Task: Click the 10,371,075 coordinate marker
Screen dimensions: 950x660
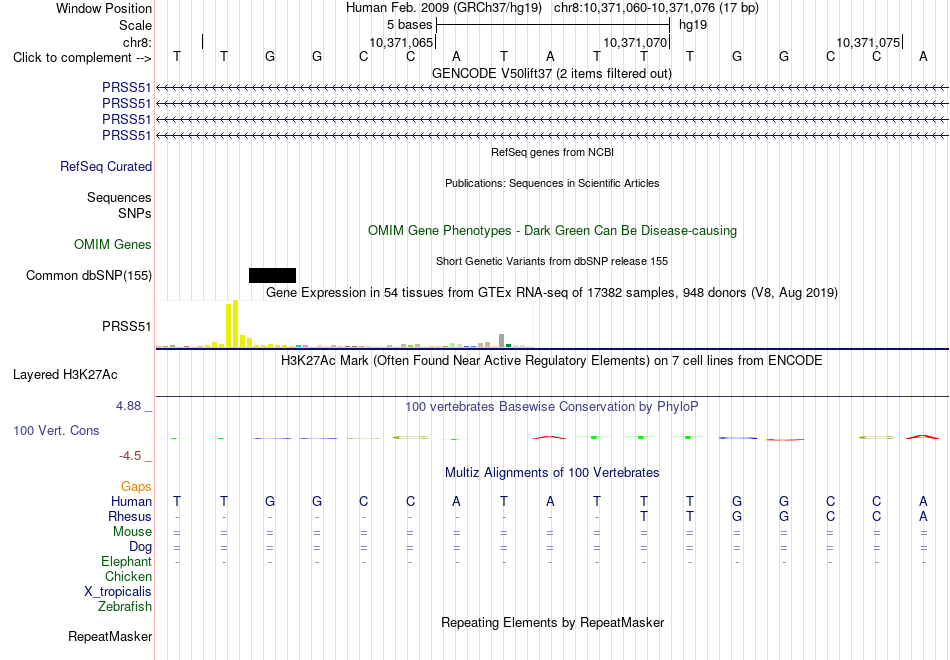Action: 869,42
